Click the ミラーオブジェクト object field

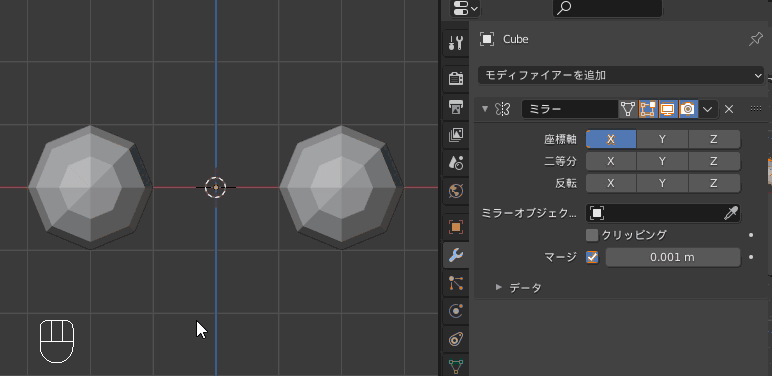[x=663, y=213]
